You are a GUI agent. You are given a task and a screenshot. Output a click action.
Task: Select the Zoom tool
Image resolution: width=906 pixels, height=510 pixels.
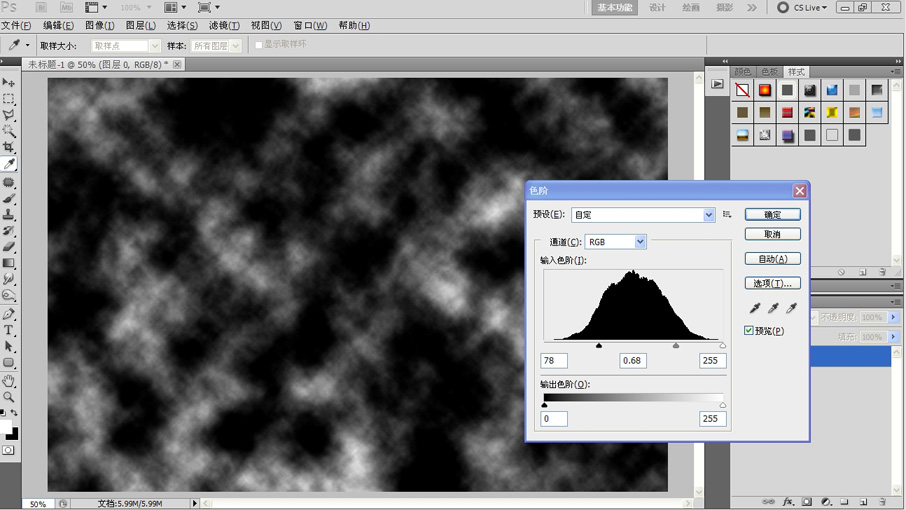pyautogui.click(x=9, y=397)
